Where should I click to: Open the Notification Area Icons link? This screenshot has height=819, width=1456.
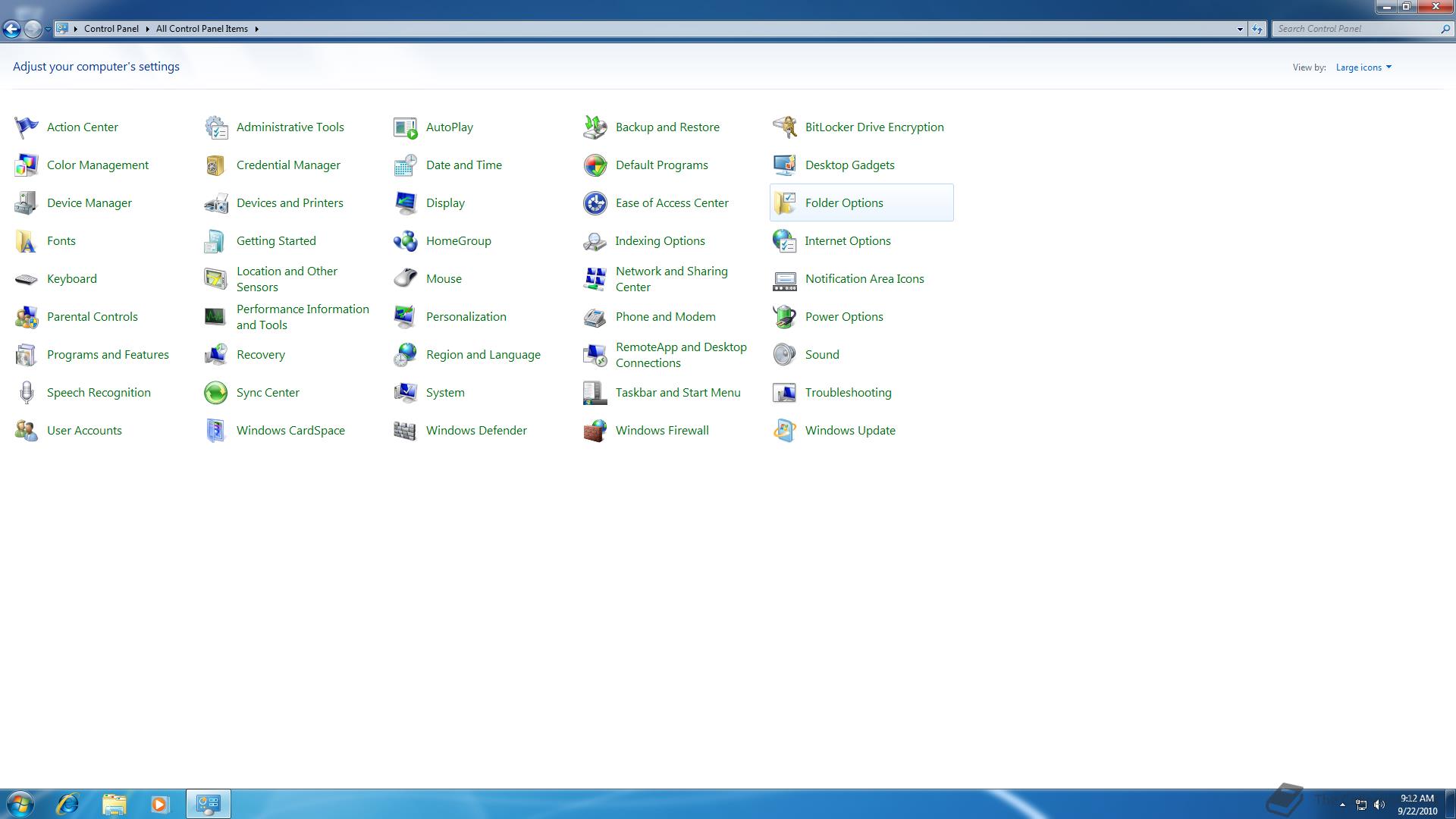(864, 278)
